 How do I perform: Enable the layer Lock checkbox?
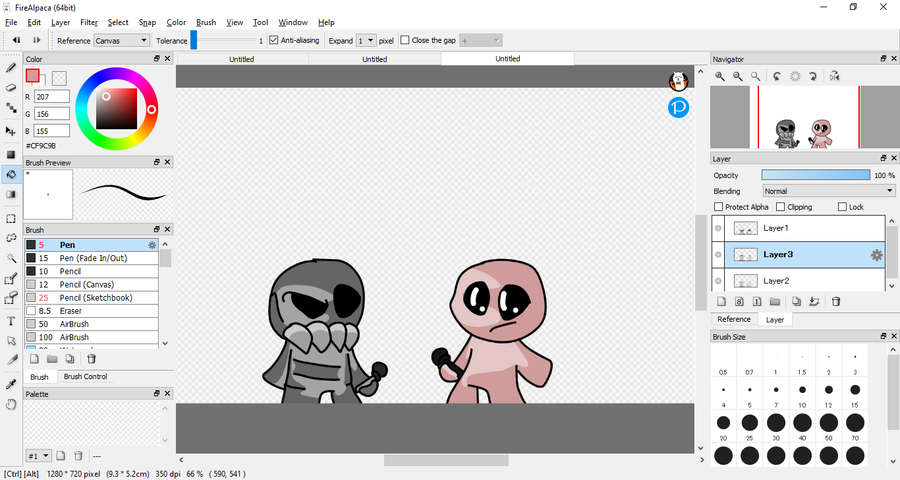tap(843, 207)
